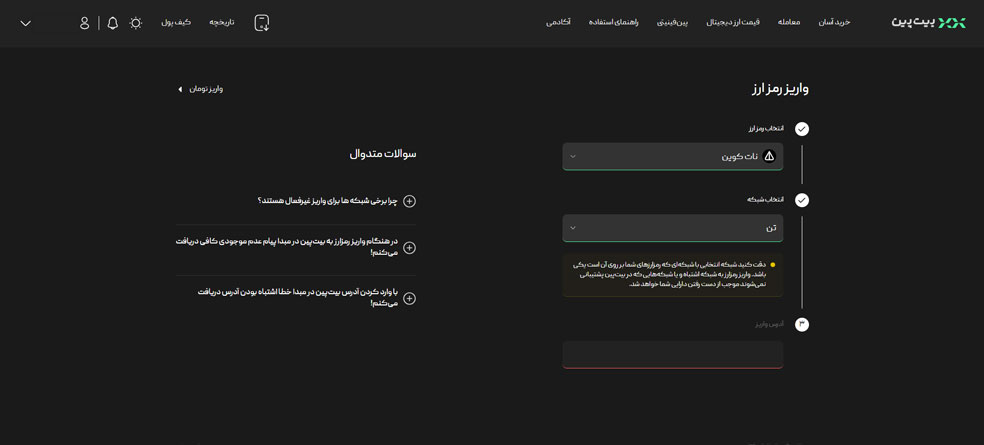Go to کیف پول (Wallet) in header
The width and height of the screenshot is (984, 445).
(176, 22)
